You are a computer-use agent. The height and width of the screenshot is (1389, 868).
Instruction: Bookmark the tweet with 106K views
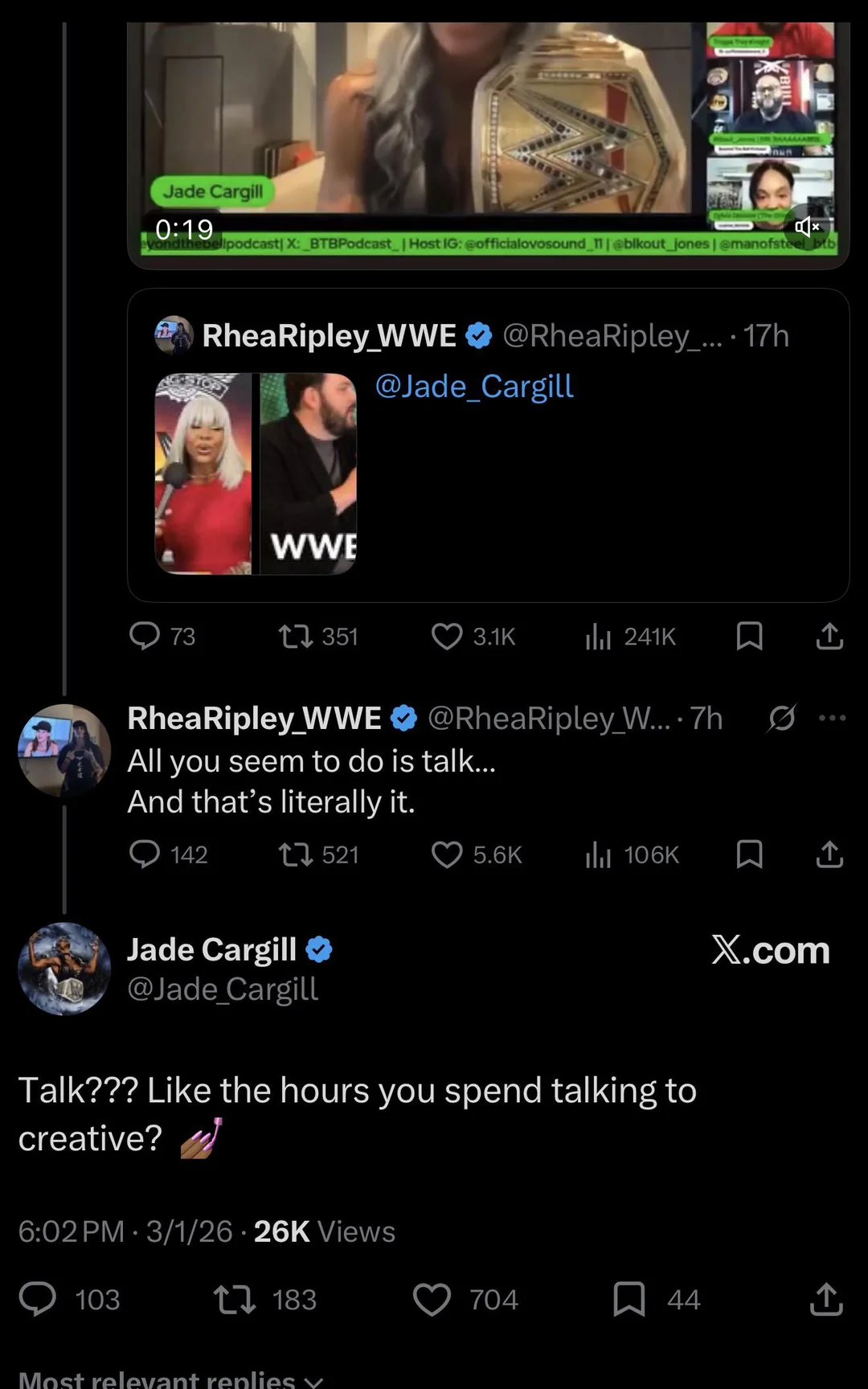749,854
